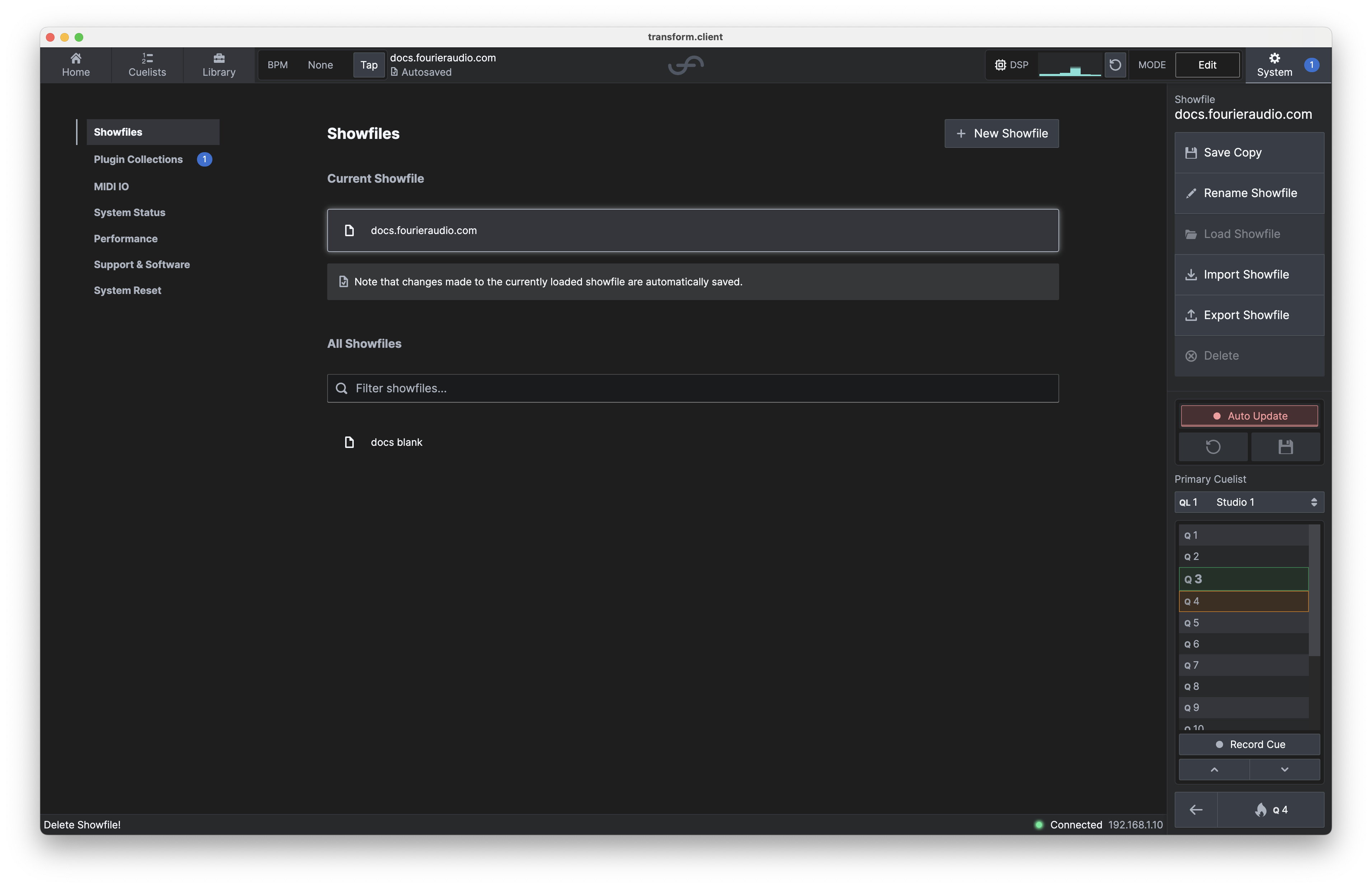Click the Tap tempo button
The width and height of the screenshot is (1372, 888).
(x=369, y=65)
